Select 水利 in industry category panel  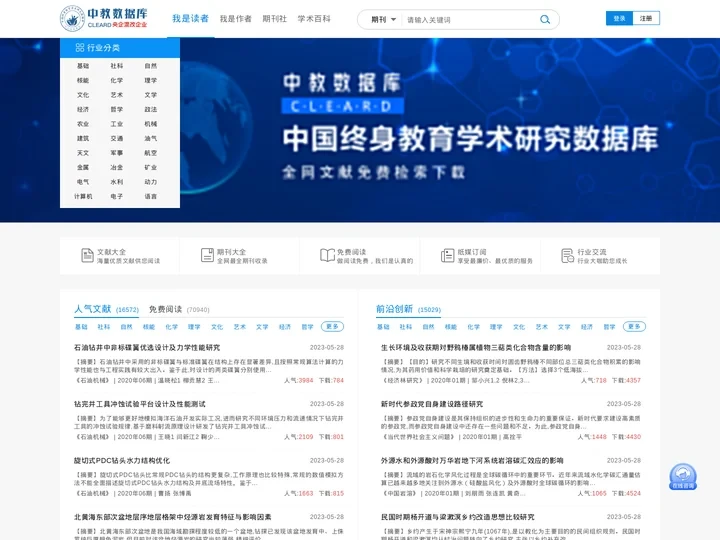point(117,182)
